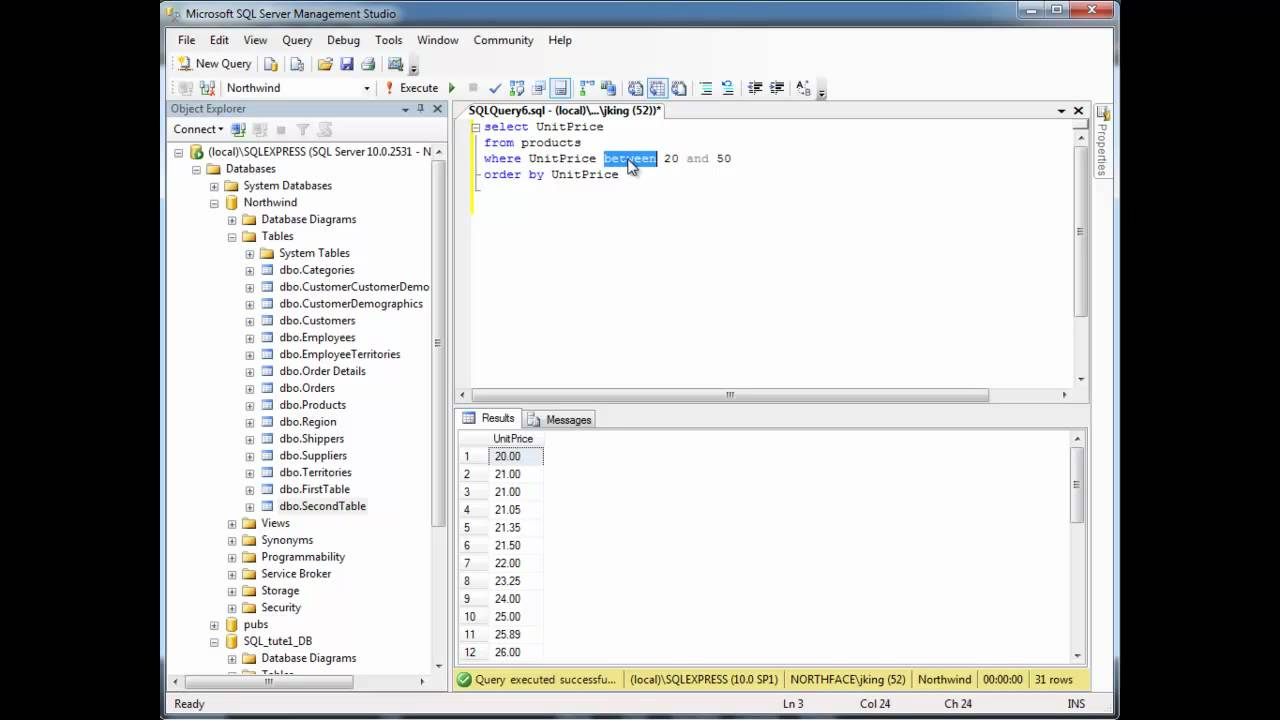Pin the Object Explorer panel (auto hide)
The image size is (1280, 720).
pyautogui.click(x=420, y=108)
